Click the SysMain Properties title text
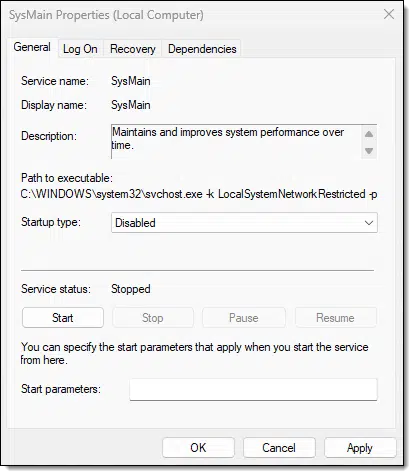Screen dimensions: 414x476 coord(106,15)
